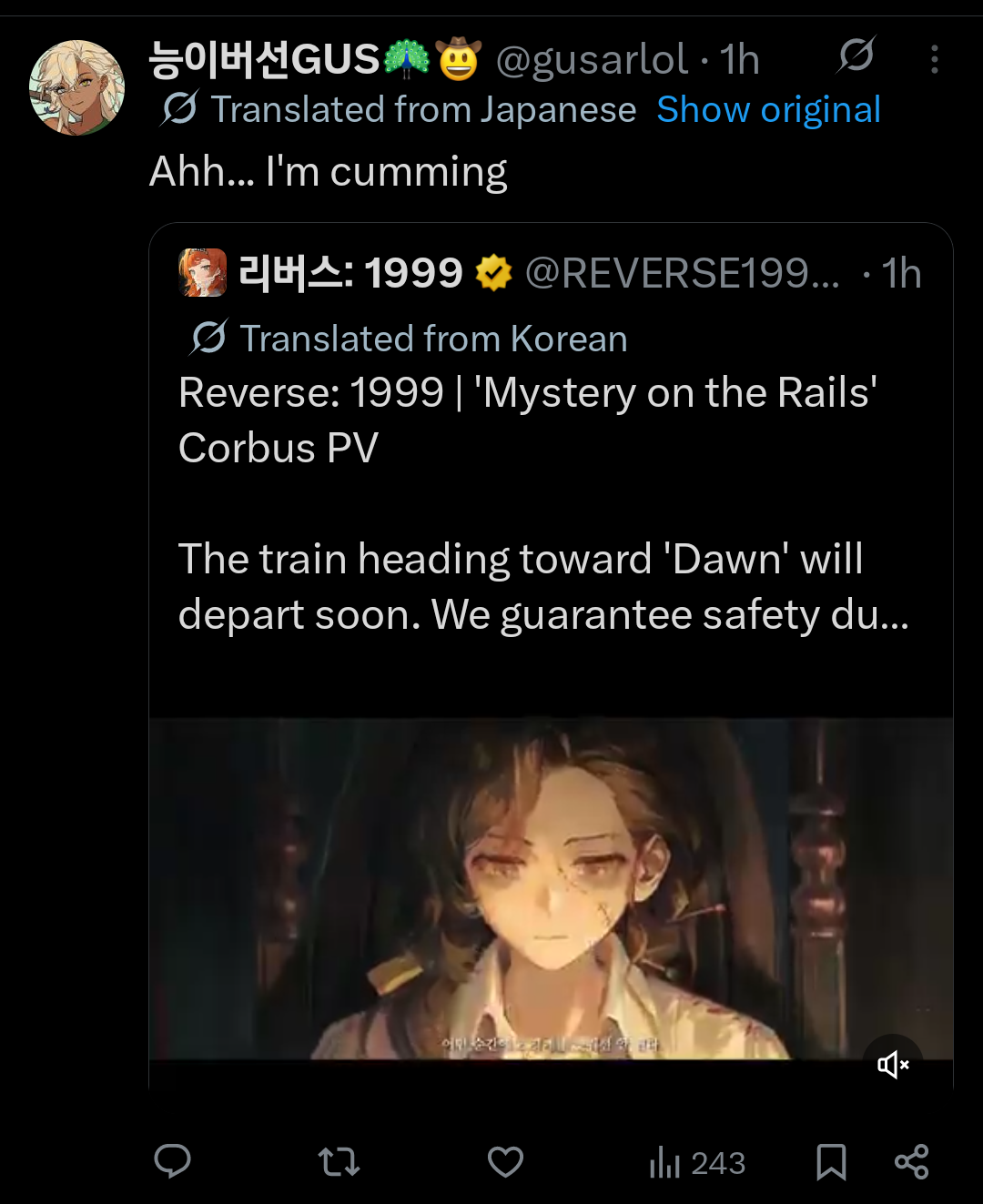This screenshot has width=983, height=1204.
Task: Open the quoted tweet 'Mystery on the Rails'
Action: [x=528, y=420]
